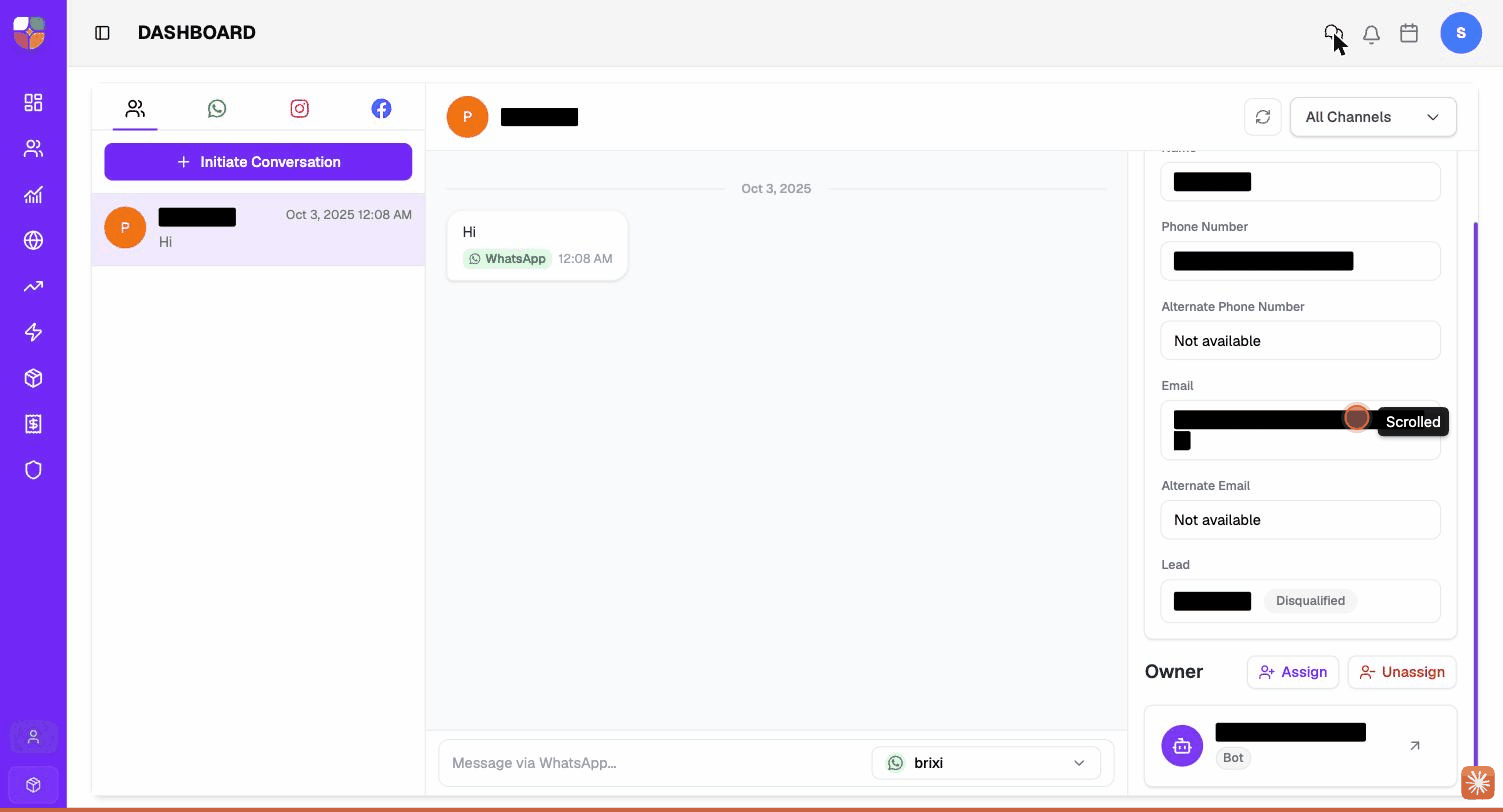
Task: Open the lightning bolt automation icon
Action: tap(33, 332)
